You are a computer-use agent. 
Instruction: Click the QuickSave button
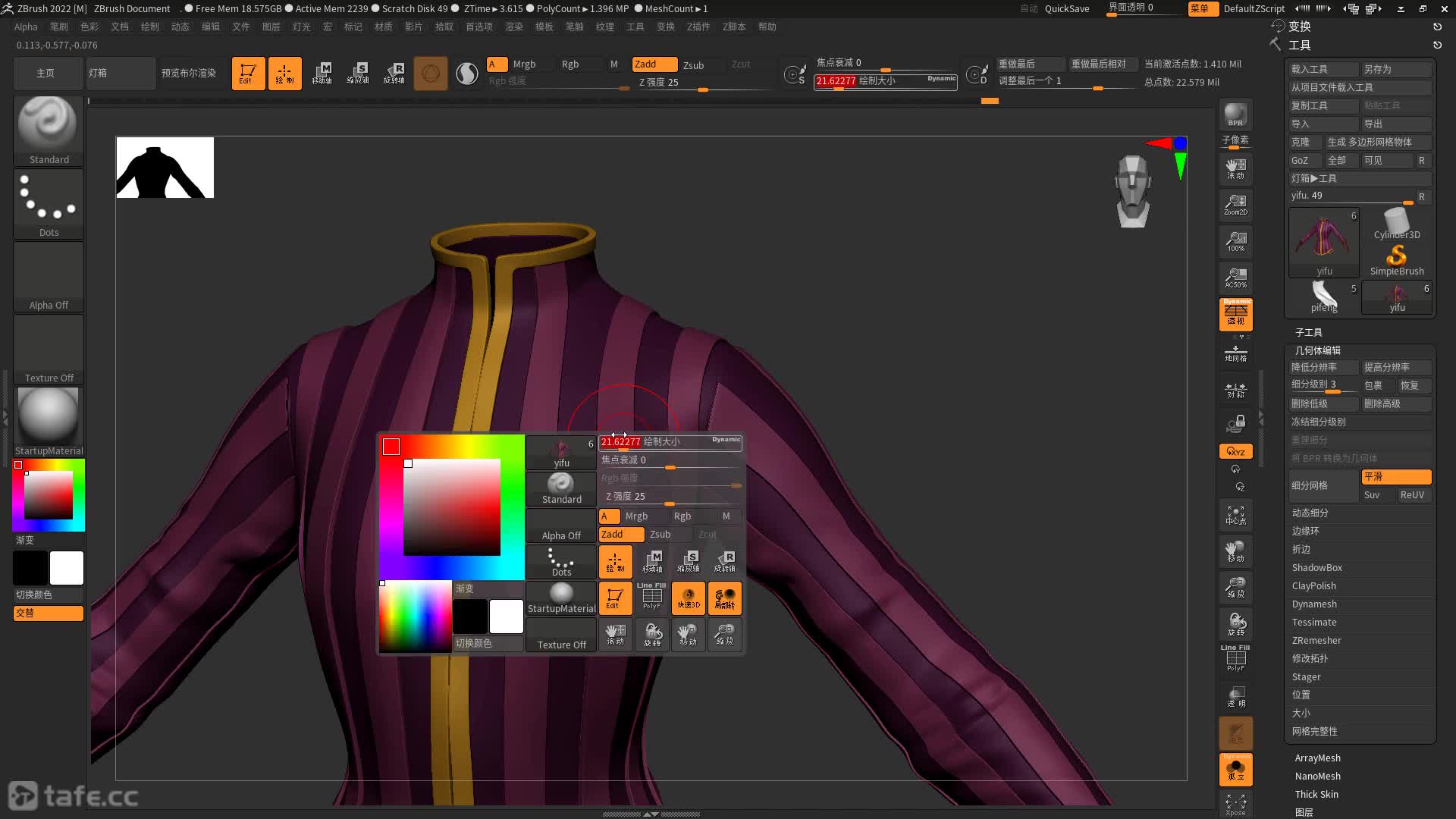click(1067, 8)
